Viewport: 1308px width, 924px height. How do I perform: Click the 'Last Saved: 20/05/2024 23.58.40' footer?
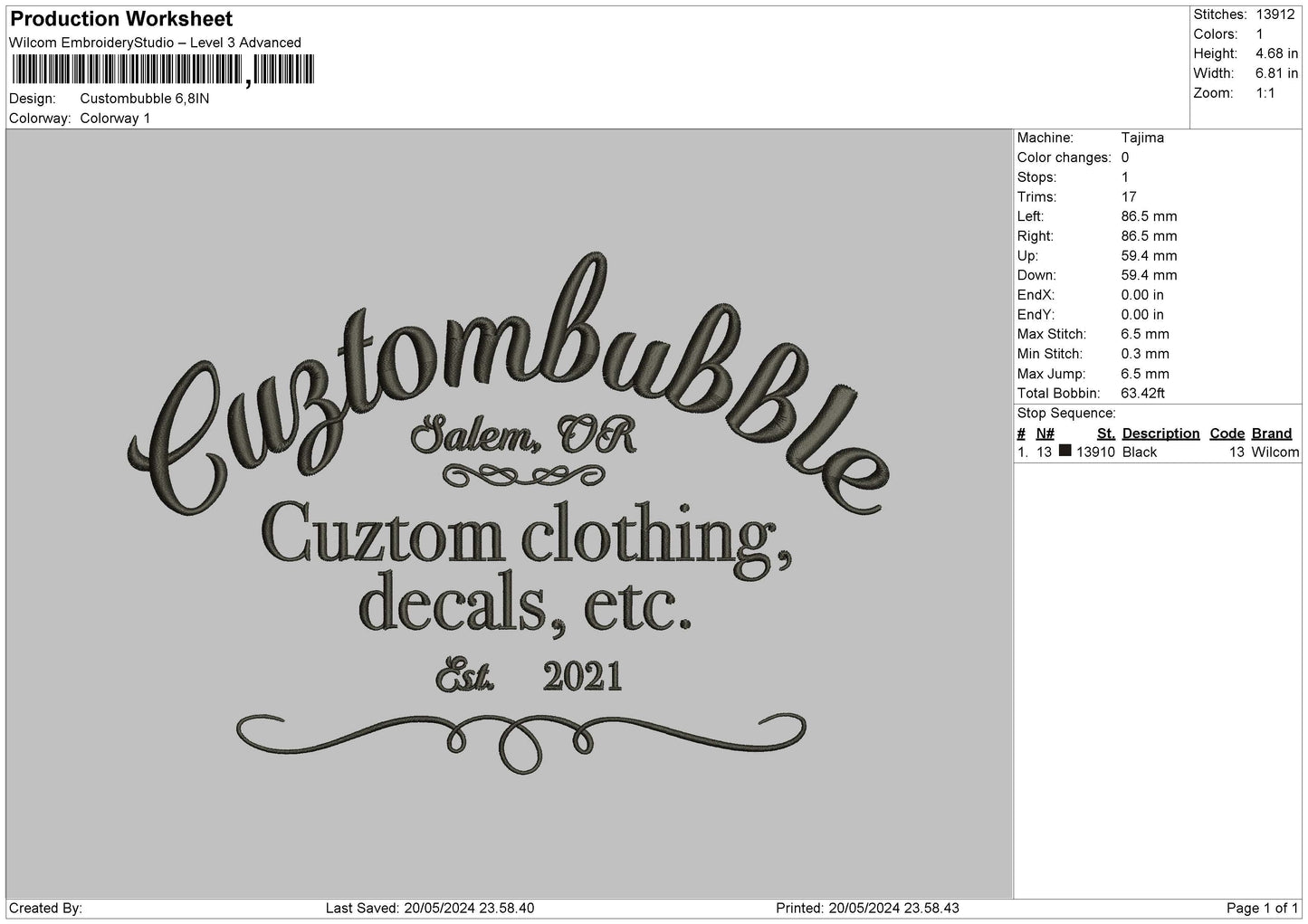[430, 909]
